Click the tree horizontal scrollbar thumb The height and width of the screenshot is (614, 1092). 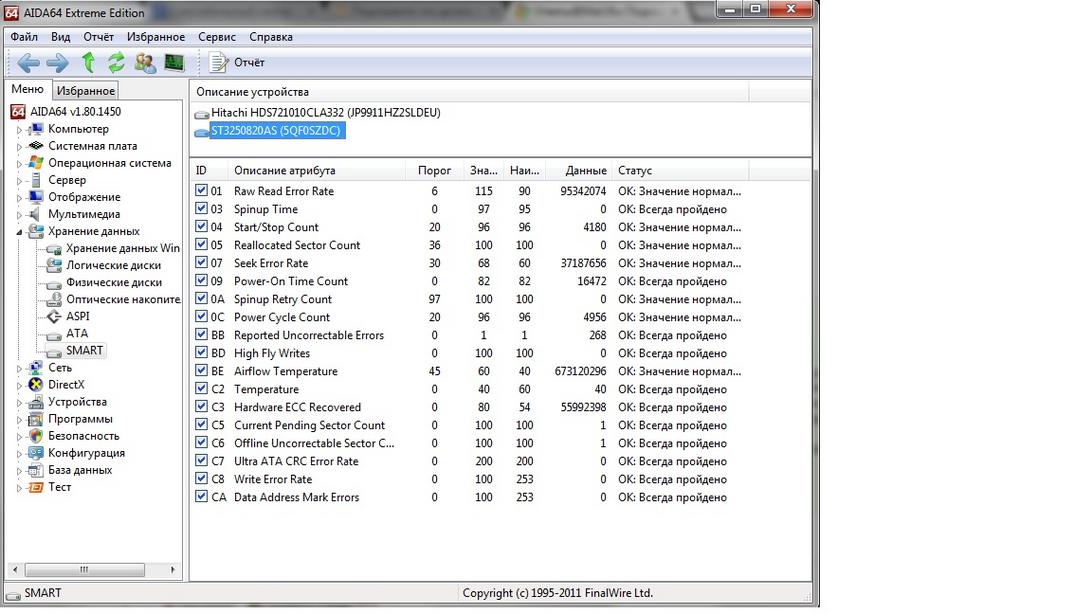(x=84, y=569)
